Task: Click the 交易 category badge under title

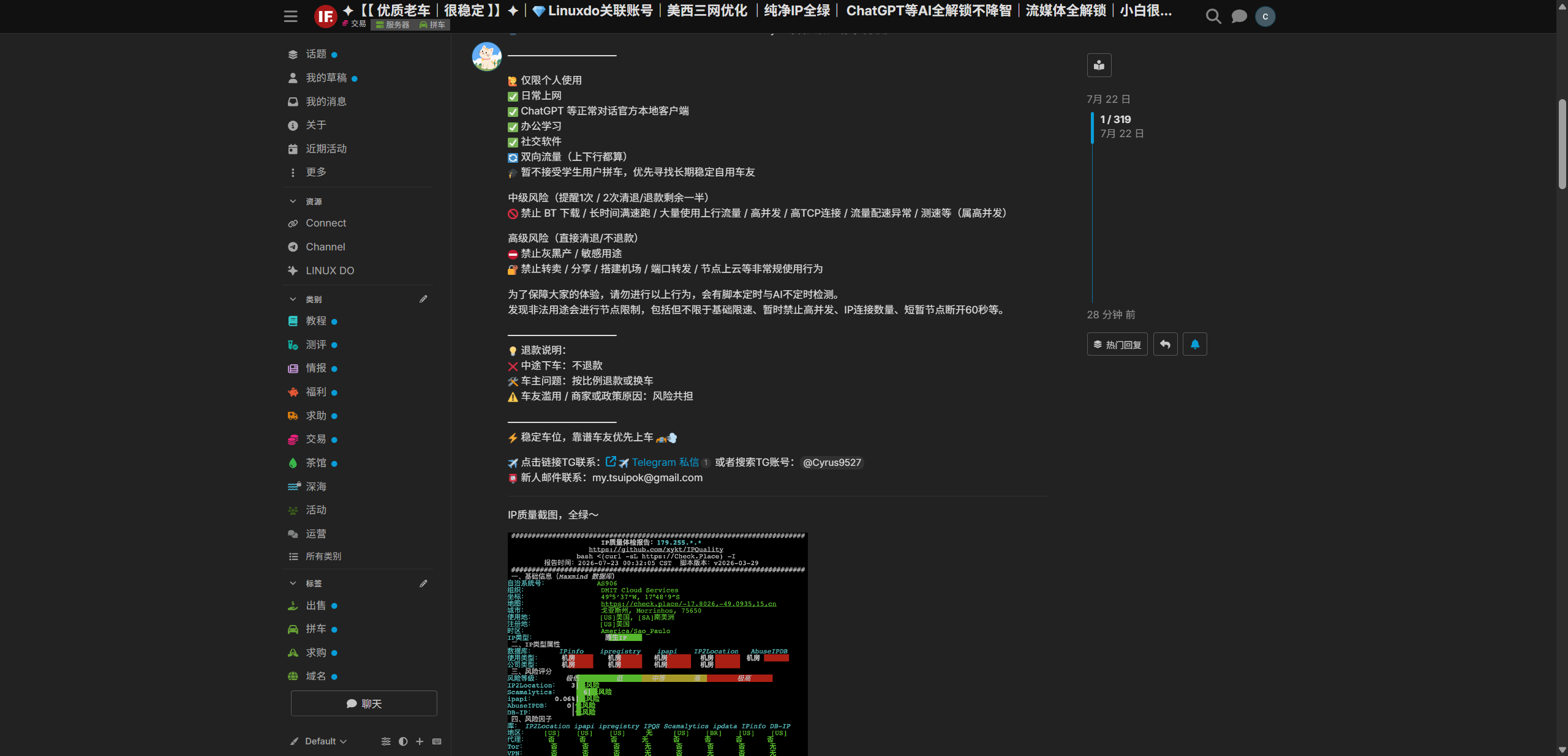Action: point(354,24)
